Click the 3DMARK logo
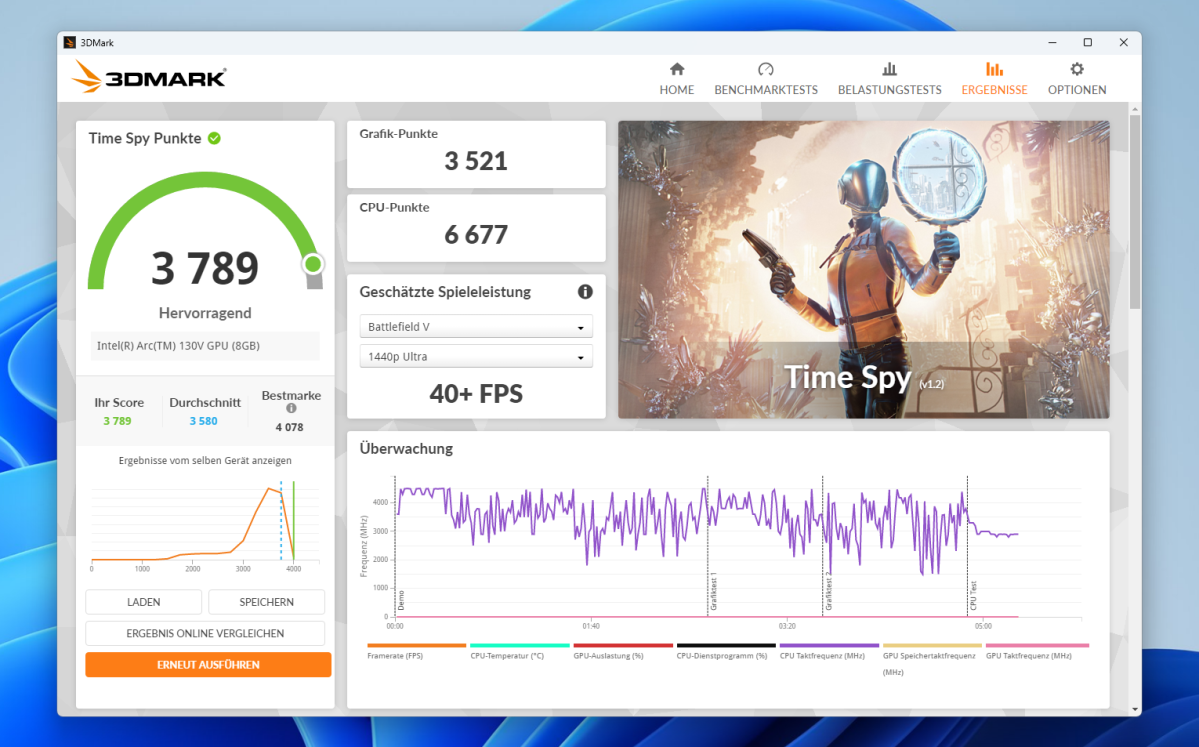The height and width of the screenshot is (747, 1199). (x=149, y=77)
